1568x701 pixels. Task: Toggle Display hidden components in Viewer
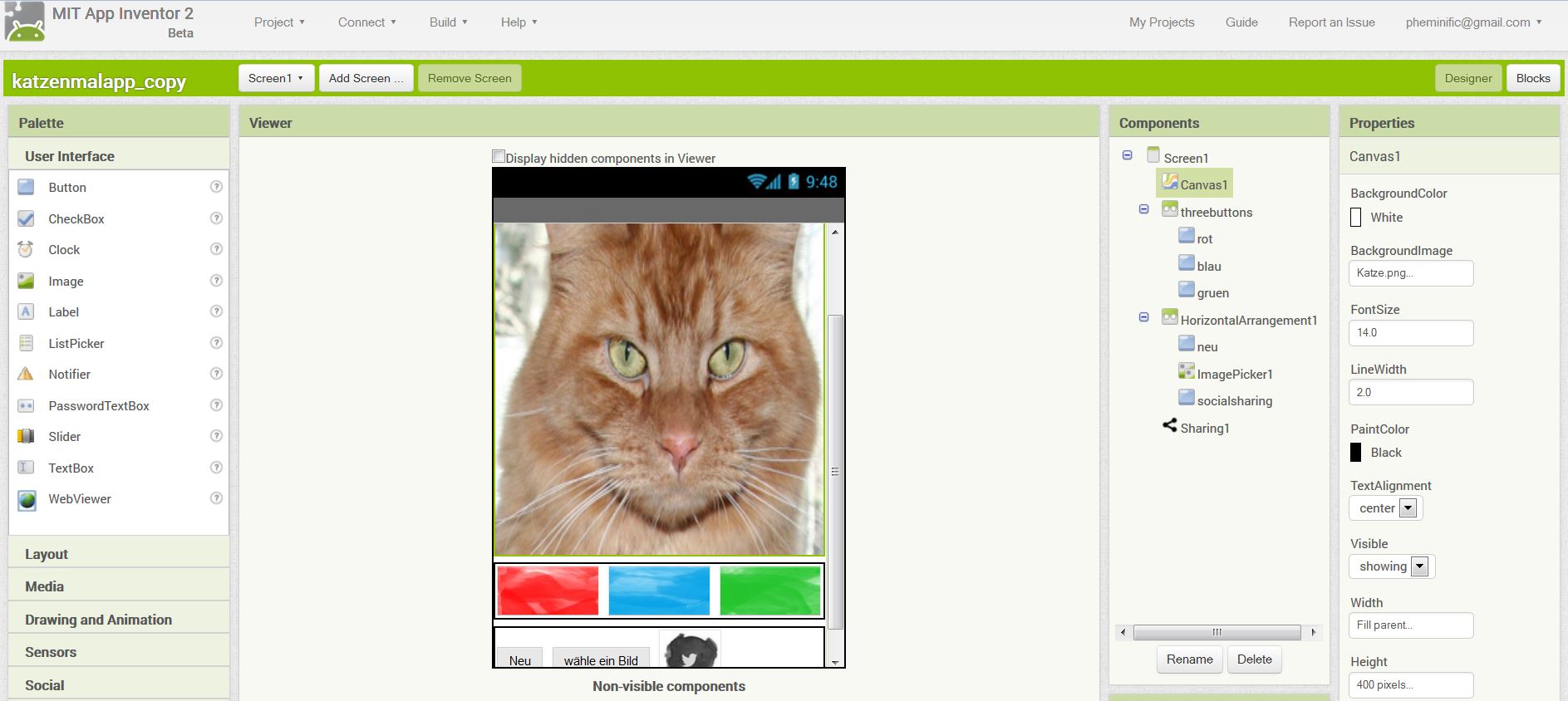point(499,156)
